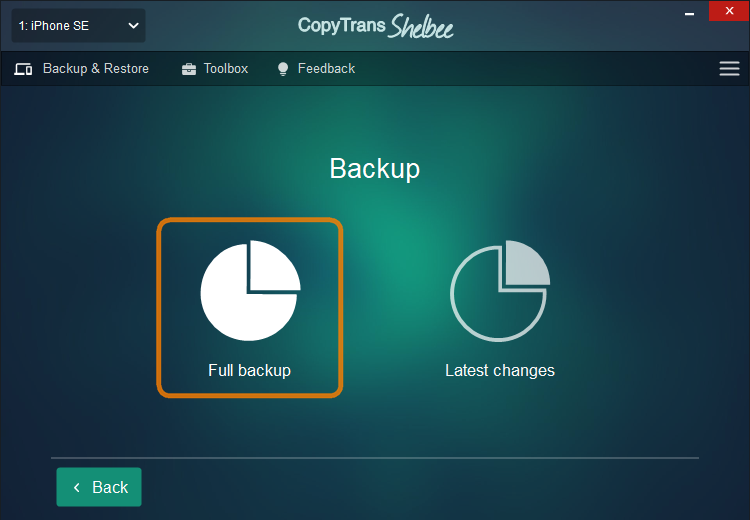The width and height of the screenshot is (750, 520).
Task: Close the CopyTrans Shelbee window
Action: click(729, 11)
